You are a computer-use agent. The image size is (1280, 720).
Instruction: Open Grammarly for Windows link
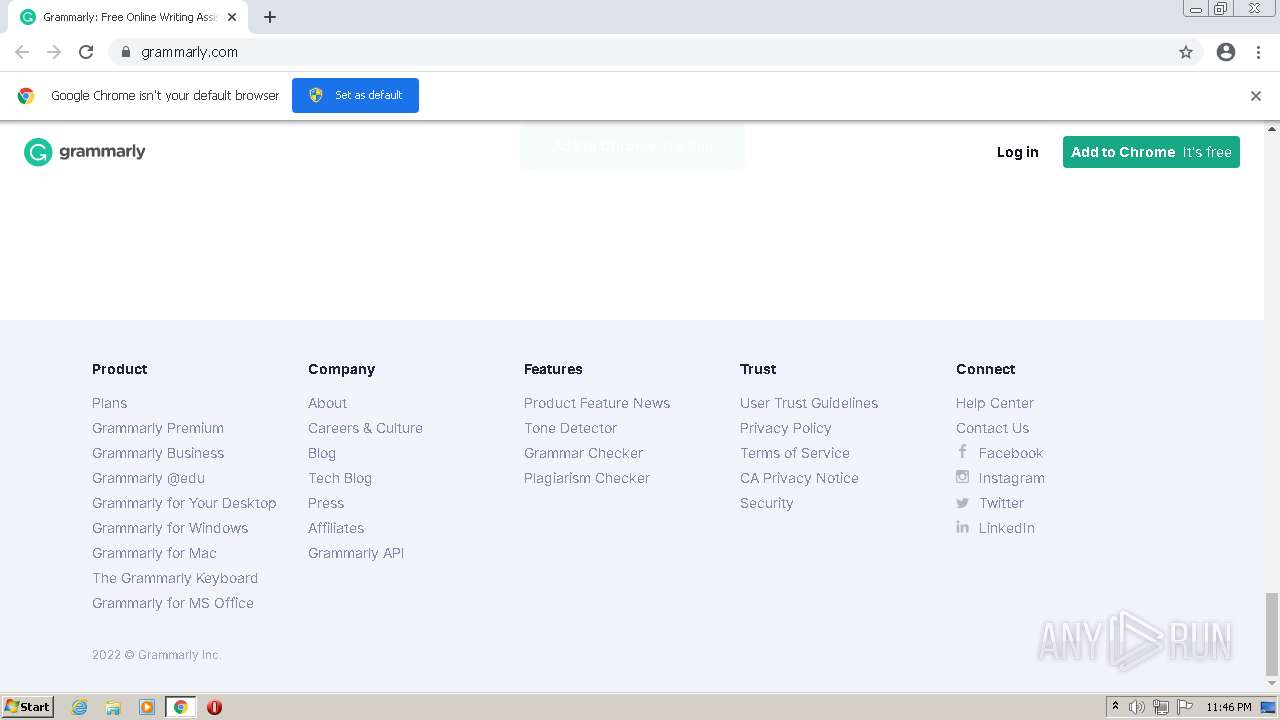point(170,528)
